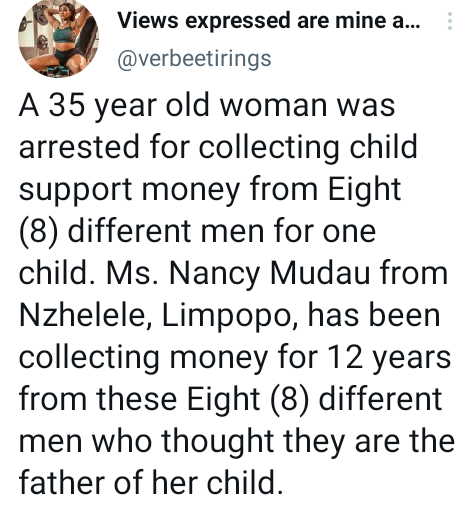Viewport: 474px width, 517px height.
Task: Tap "collecting money" in the tweet body
Action: coord(144,358)
